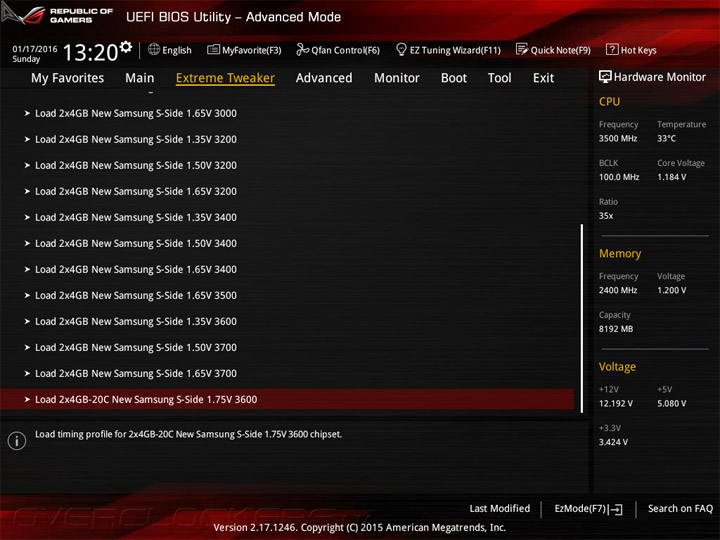Viewport: 720px width, 540px height.
Task: Open Search on FAQ link
Action: [x=680, y=508]
